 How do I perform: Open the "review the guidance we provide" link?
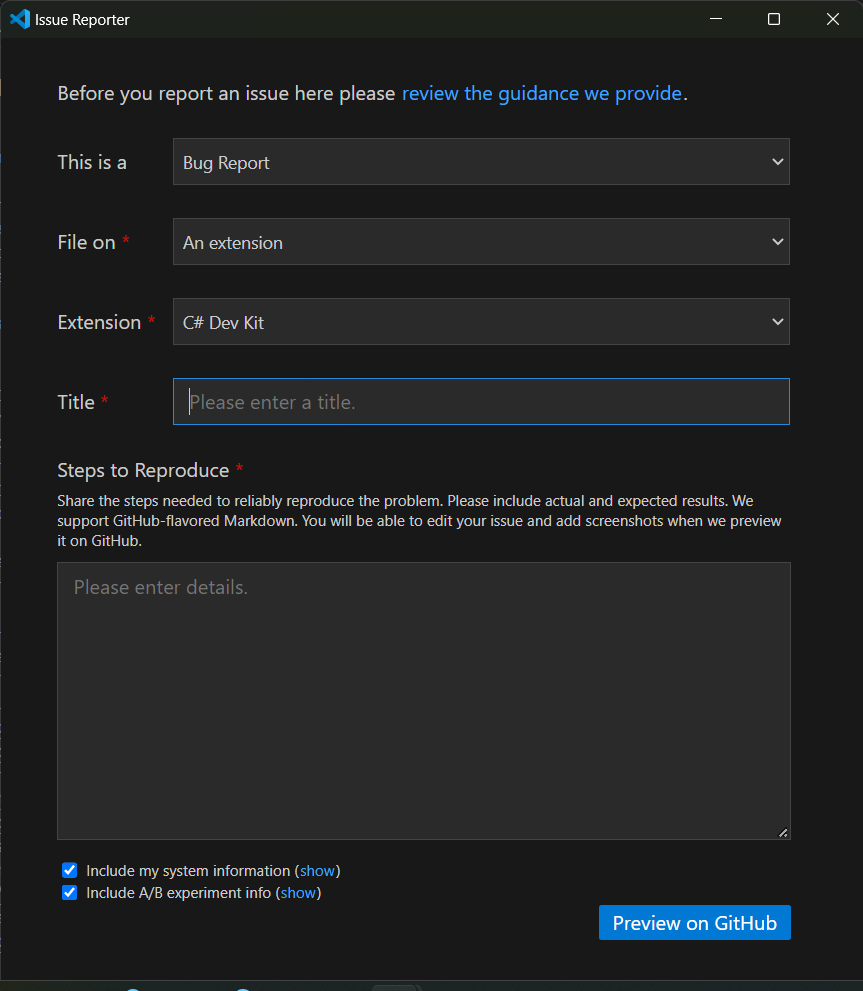click(x=542, y=93)
